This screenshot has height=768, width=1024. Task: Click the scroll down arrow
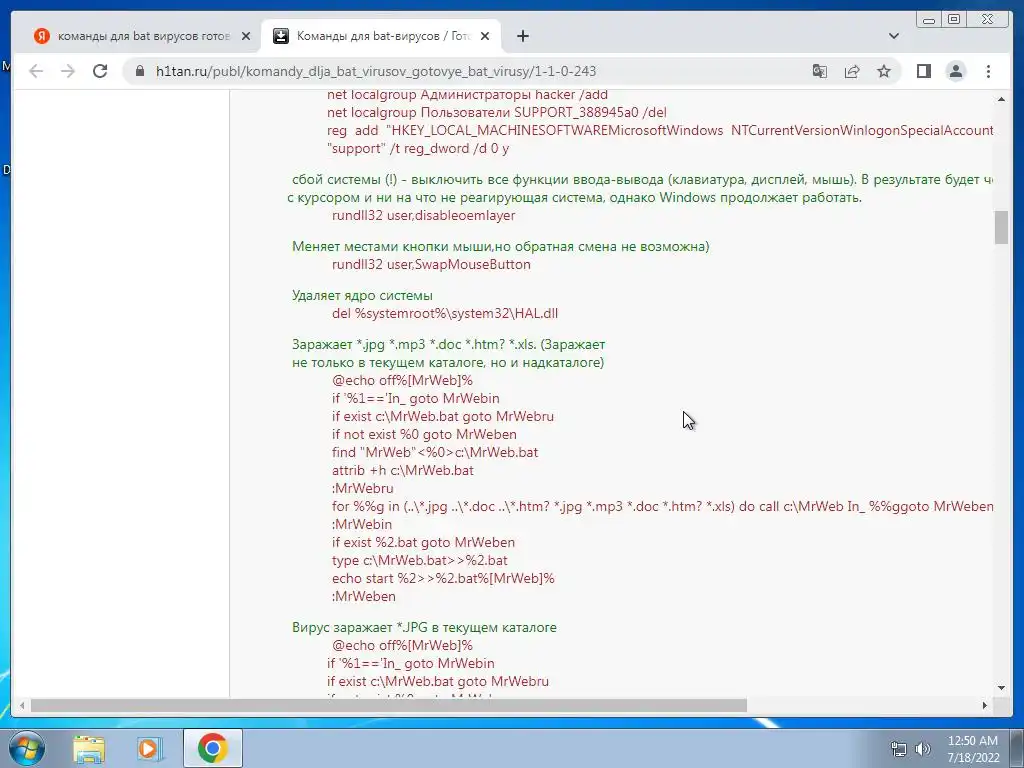[x=1001, y=688]
